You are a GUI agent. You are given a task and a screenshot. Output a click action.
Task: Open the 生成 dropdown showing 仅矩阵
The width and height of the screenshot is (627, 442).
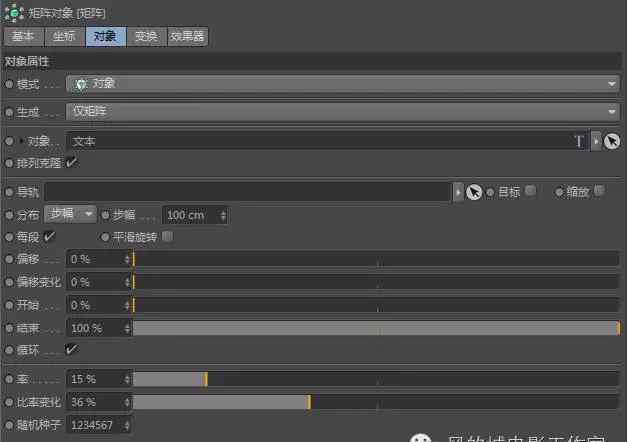343,112
